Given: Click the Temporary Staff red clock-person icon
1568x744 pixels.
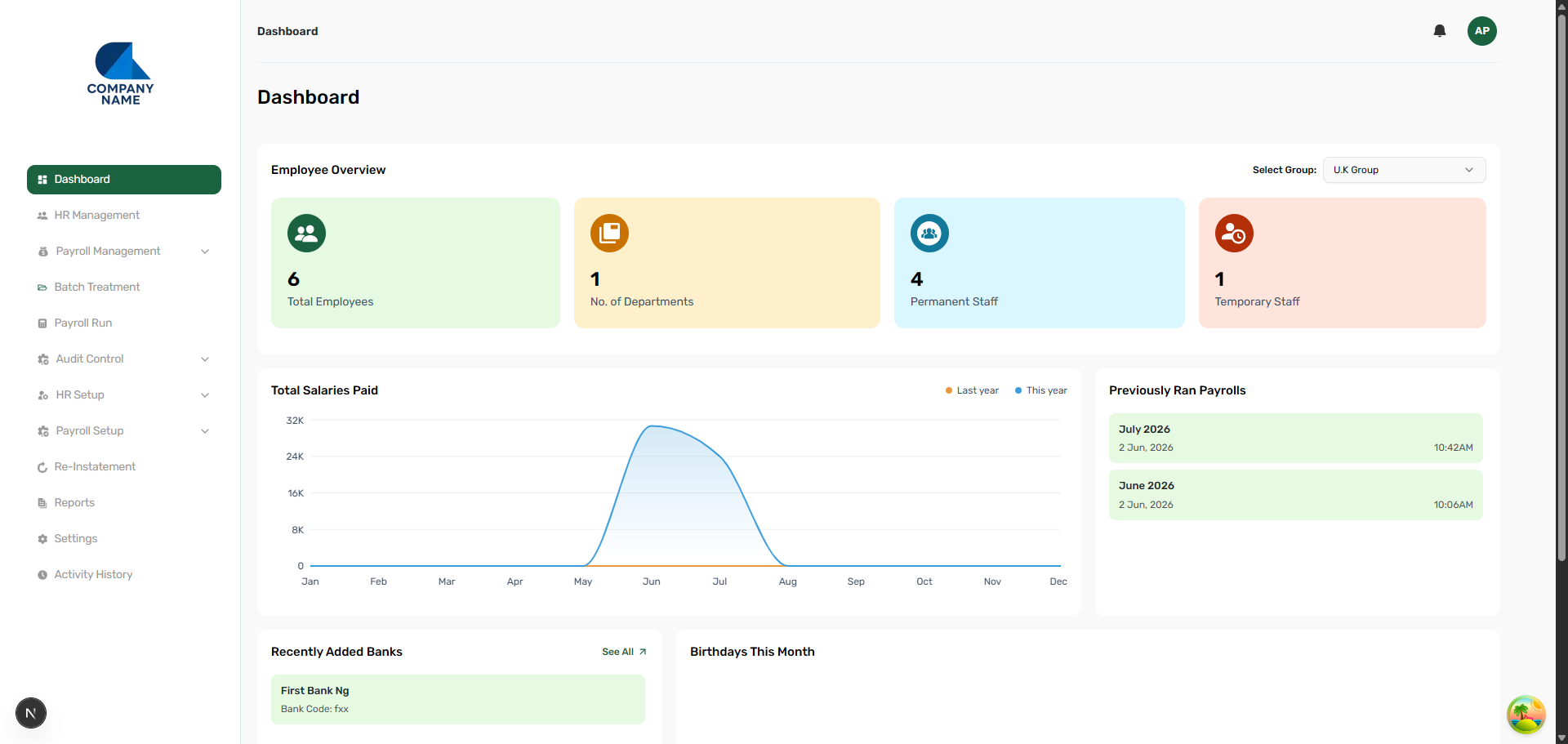Looking at the screenshot, I should pyautogui.click(x=1234, y=234).
